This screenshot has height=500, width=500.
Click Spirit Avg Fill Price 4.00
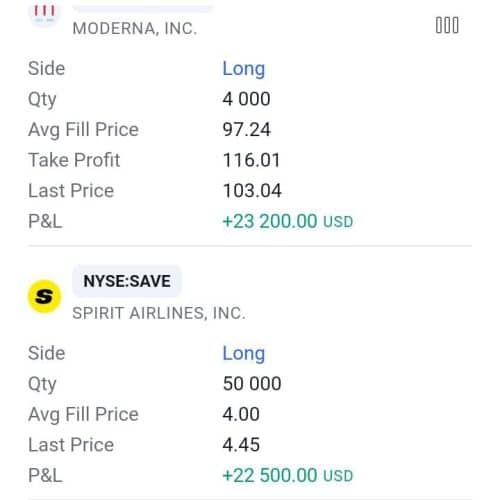(241, 414)
